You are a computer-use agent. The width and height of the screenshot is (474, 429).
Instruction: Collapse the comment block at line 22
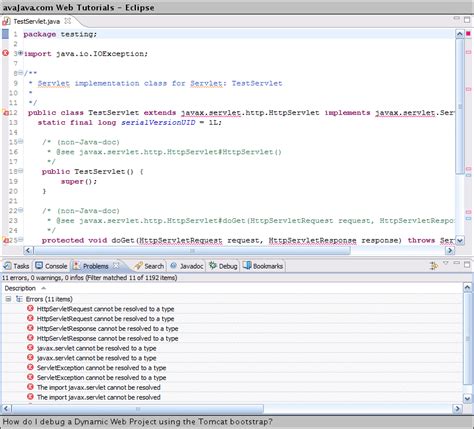tap(21, 210)
